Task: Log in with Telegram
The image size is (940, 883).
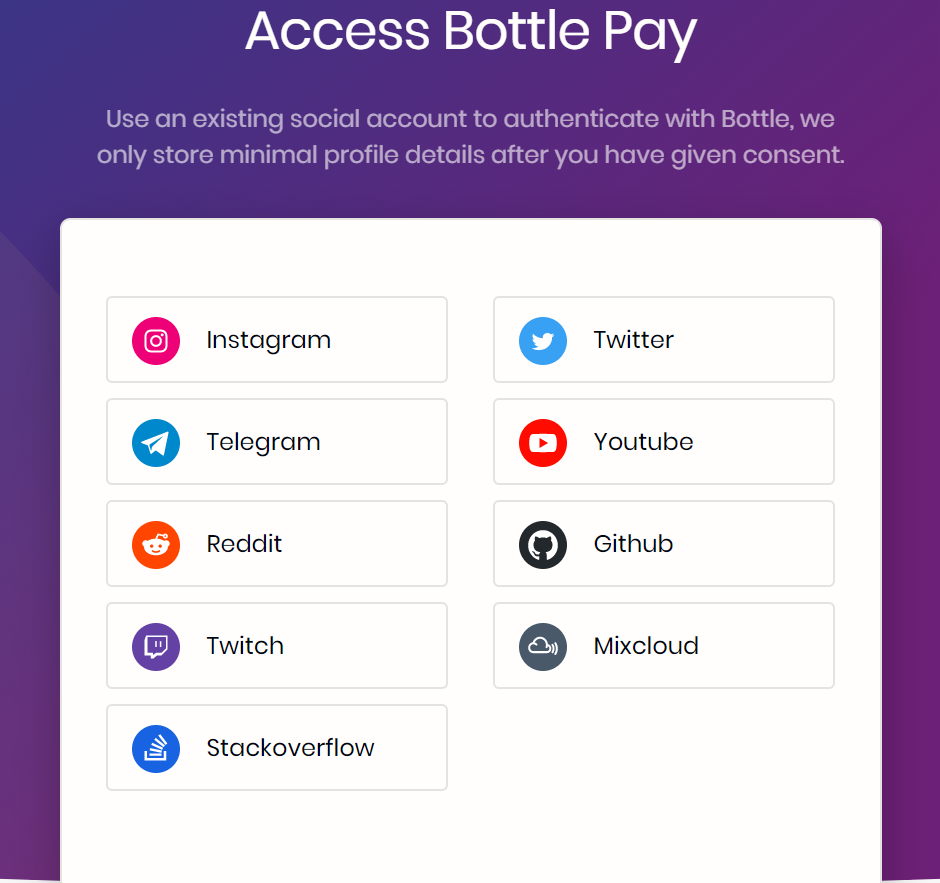Action: [x=276, y=442]
